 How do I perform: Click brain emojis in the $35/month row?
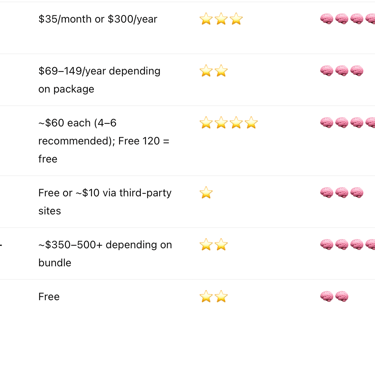pos(347,19)
